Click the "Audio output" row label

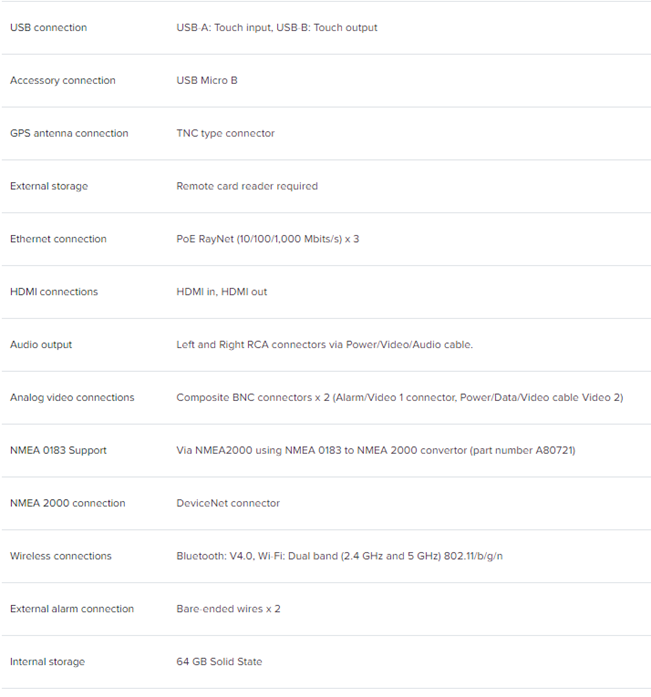point(41,345)
